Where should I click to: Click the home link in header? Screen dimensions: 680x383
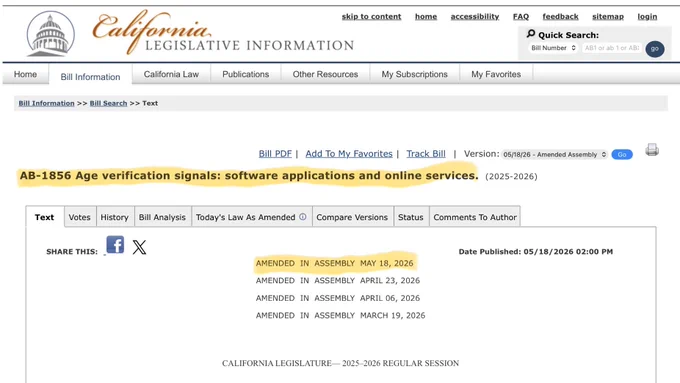[426, 16]
